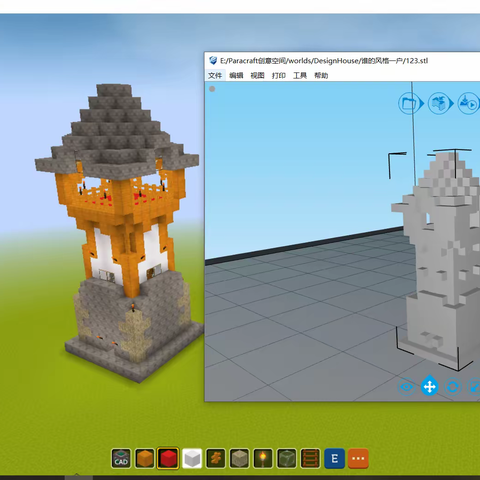Image resolution: width=480 pixels, height=480 pixels.
Task: Select the CAD block in hotbar
Action: tap(121, 458)
